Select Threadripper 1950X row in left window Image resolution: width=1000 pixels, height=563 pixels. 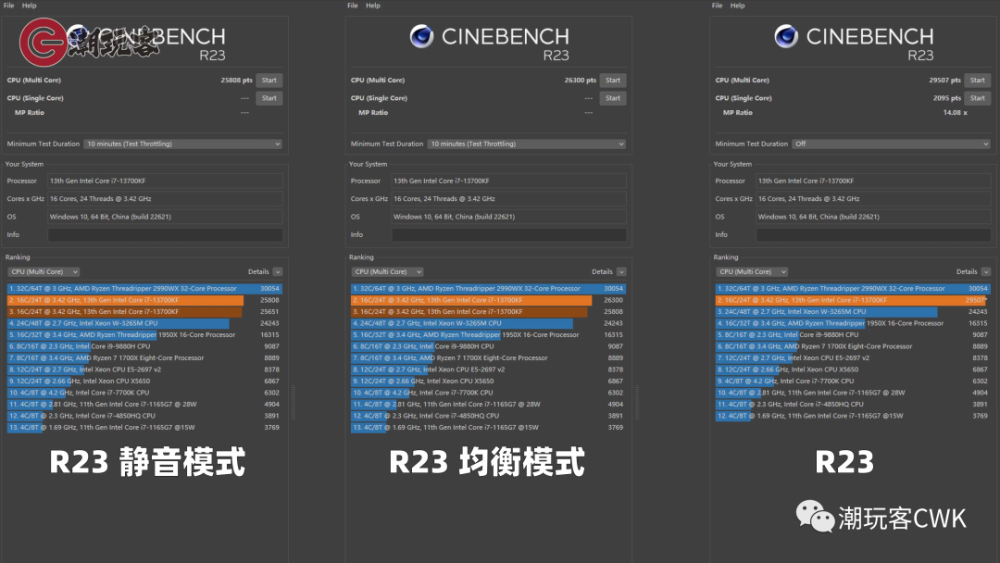pyautogui.click(x=145, y=335)
